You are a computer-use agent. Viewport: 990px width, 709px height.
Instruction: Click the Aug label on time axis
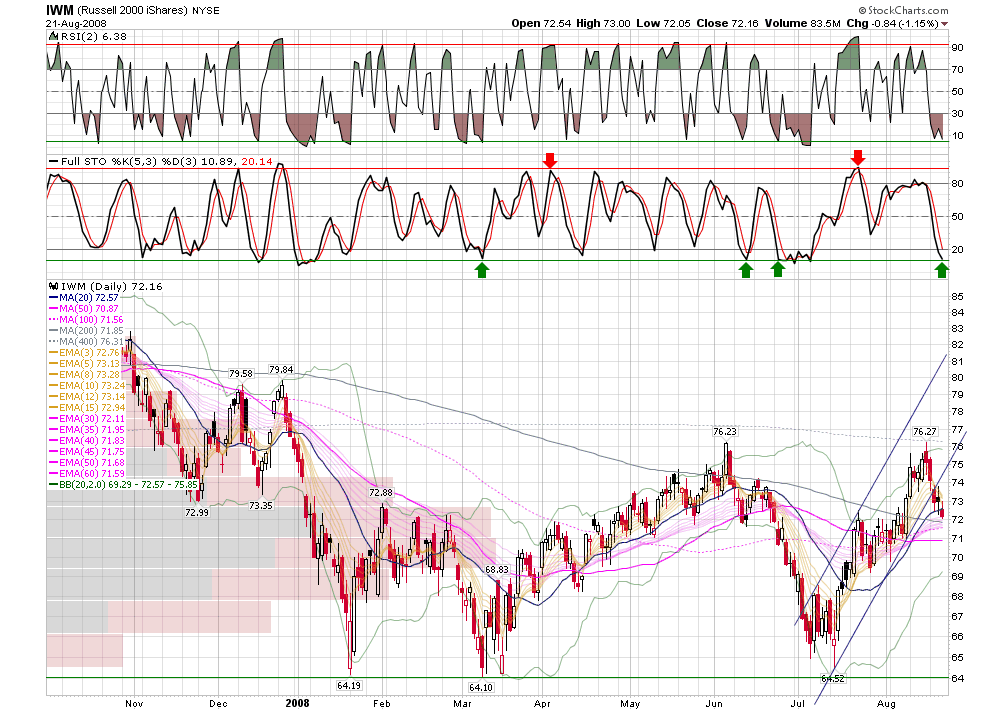(886, 703)
